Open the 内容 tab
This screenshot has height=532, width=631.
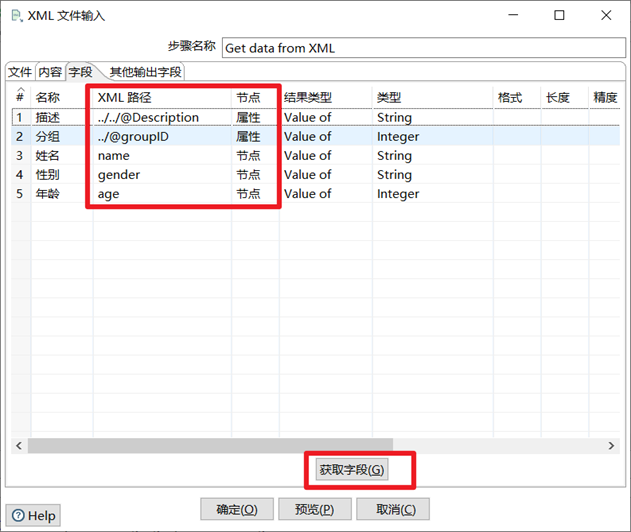tap(50, 72)
